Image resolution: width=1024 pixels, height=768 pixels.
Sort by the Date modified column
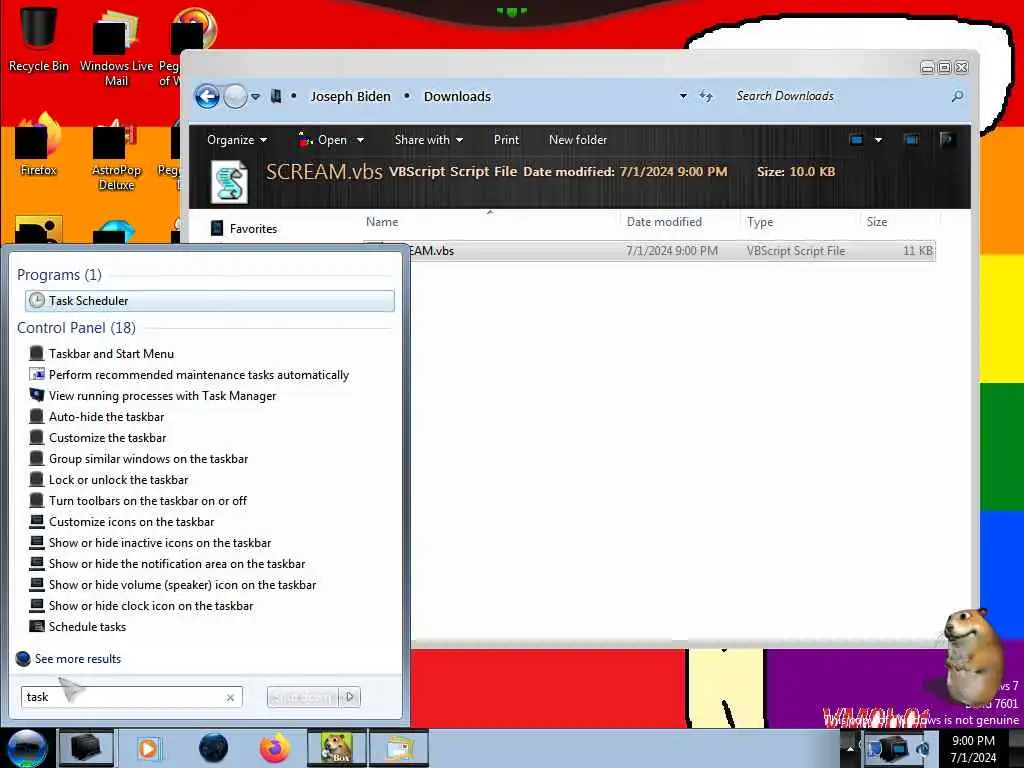664,222
